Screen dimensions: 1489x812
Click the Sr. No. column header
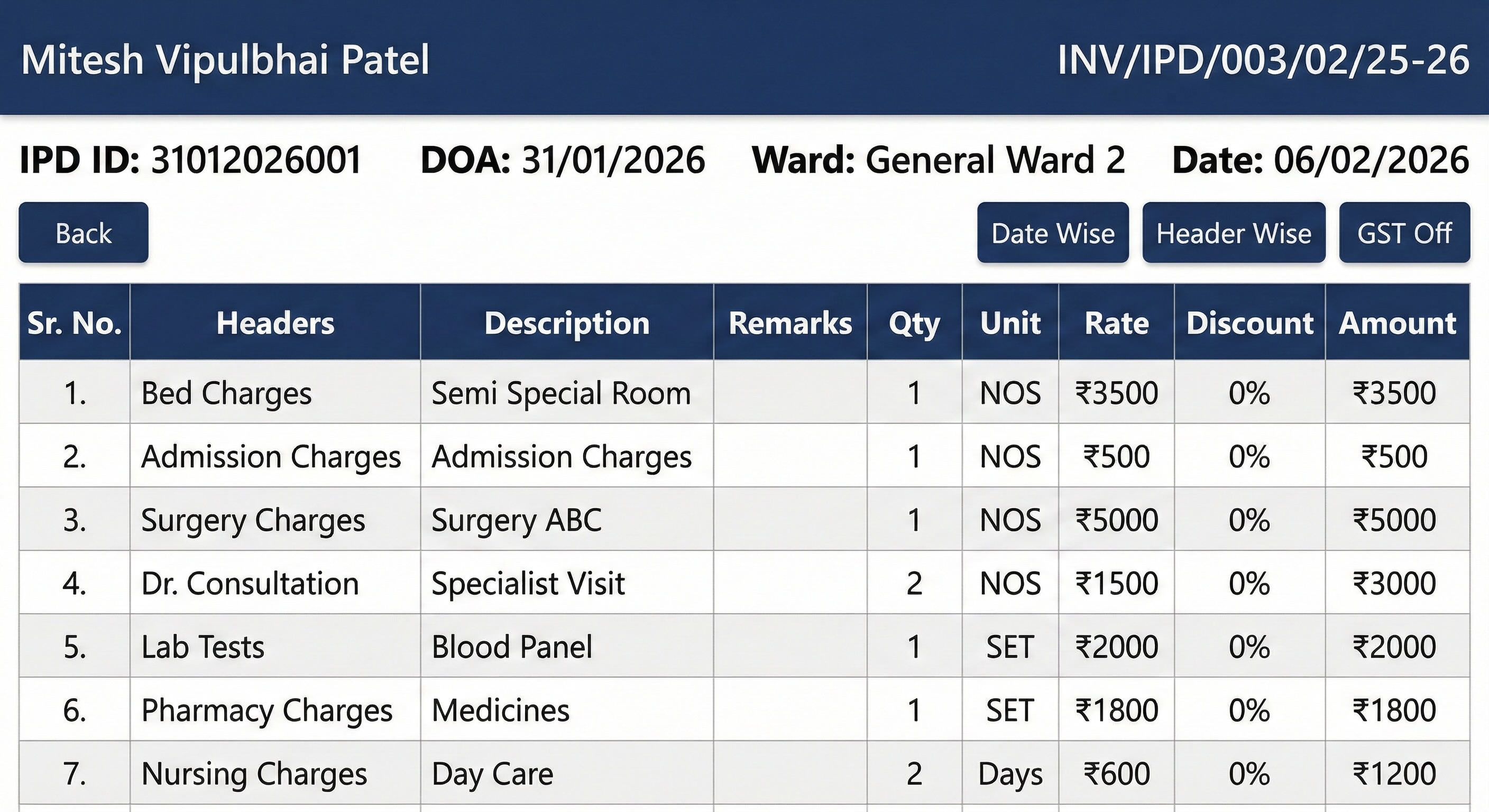[x=75, y=322]
